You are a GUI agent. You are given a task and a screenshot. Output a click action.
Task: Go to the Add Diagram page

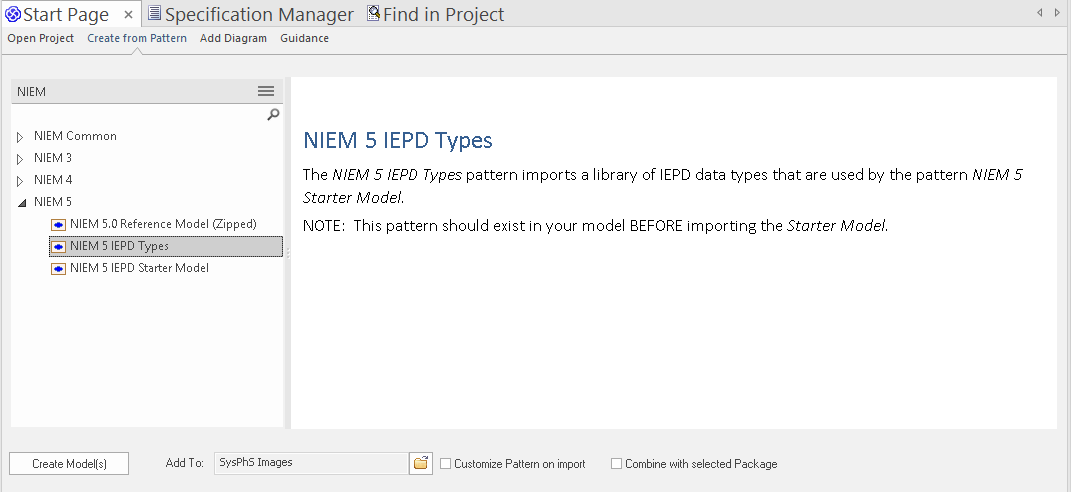point(233,38)
